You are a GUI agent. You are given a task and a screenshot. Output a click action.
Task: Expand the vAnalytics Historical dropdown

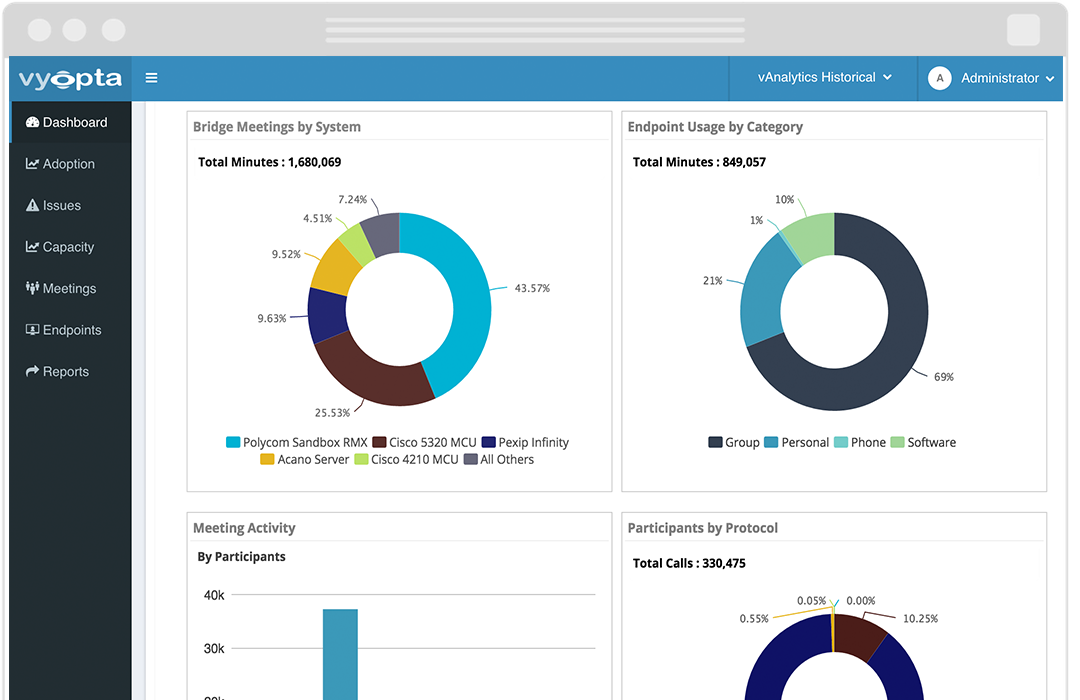pos(824,78)
